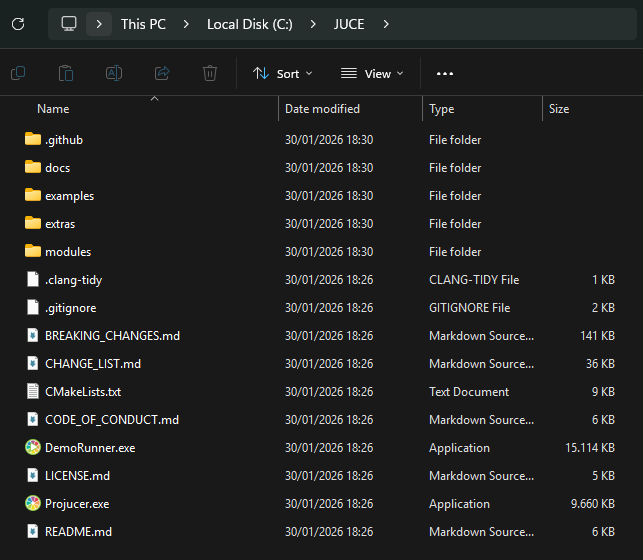Click the Delete trash icon
Screen dimensions: 643x560
coord(210,73)
